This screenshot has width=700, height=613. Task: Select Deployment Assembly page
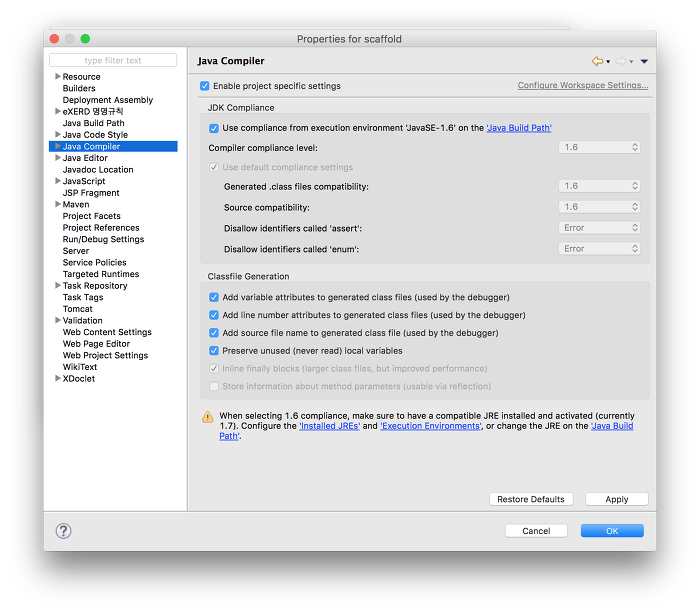tap(108, 100)
